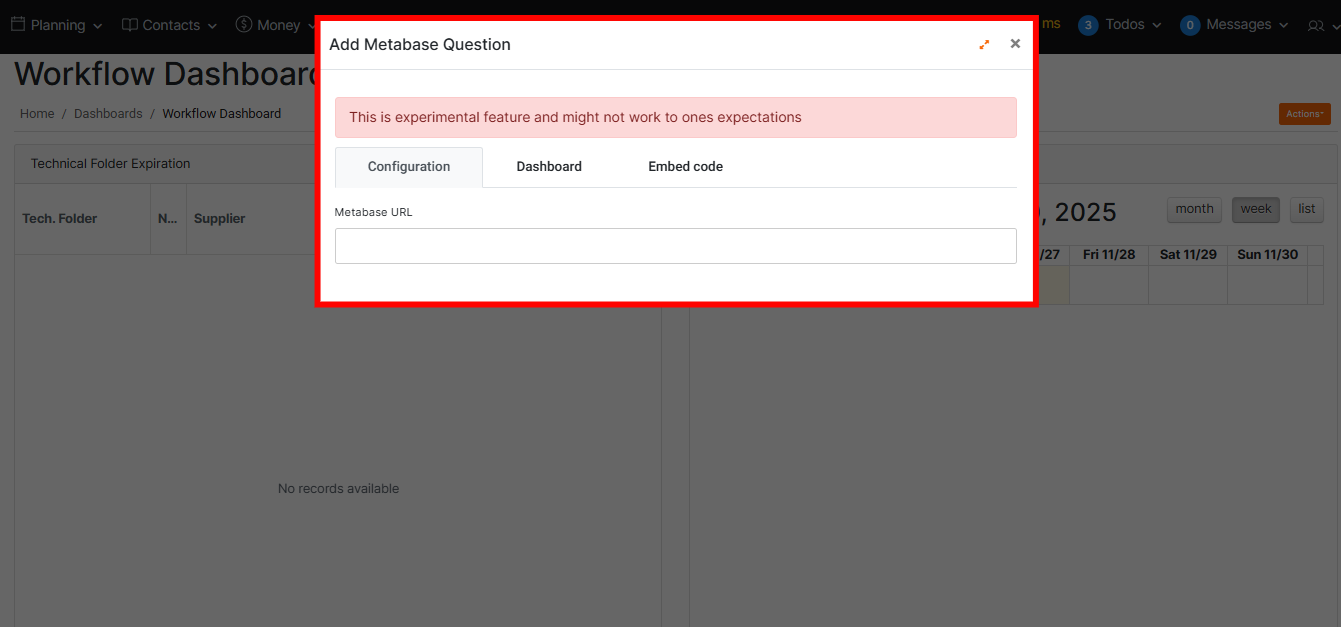Close the Add Metabase Question dialog

1015,44
